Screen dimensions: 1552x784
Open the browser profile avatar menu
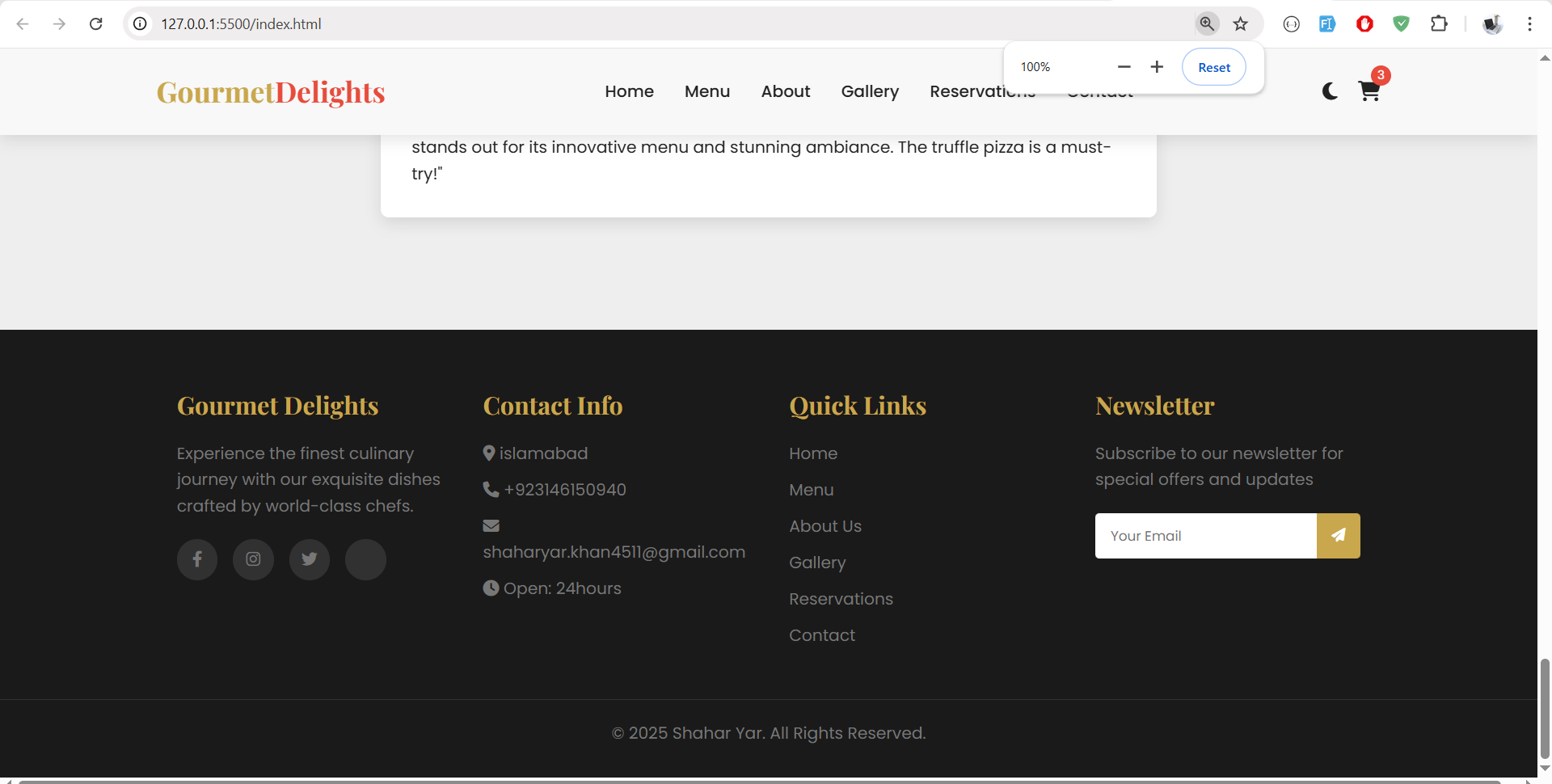pyautogui.click(x=1491, y=23)
